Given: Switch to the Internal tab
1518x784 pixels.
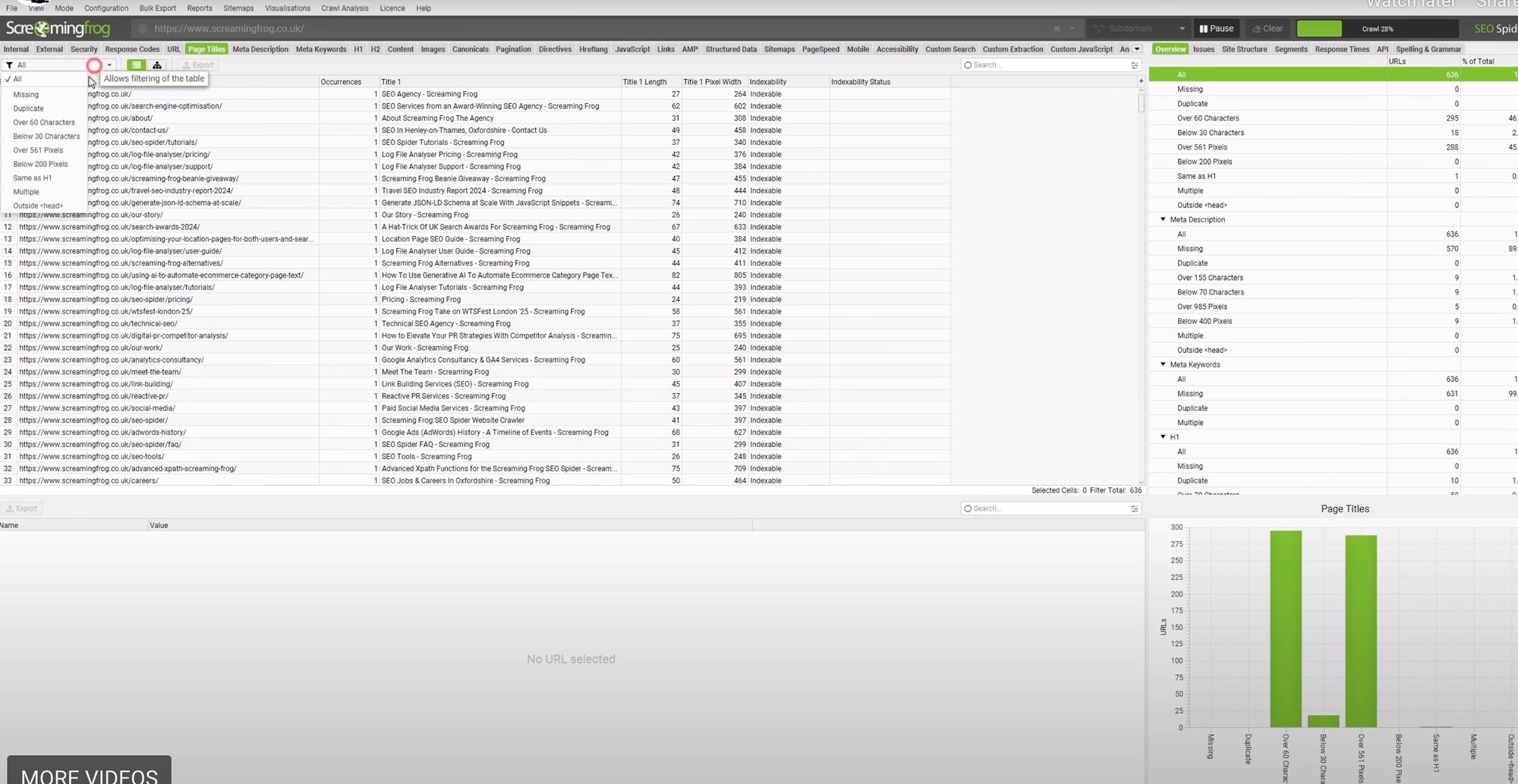Looking at the screenshot, I should click(x=16, y=49).
